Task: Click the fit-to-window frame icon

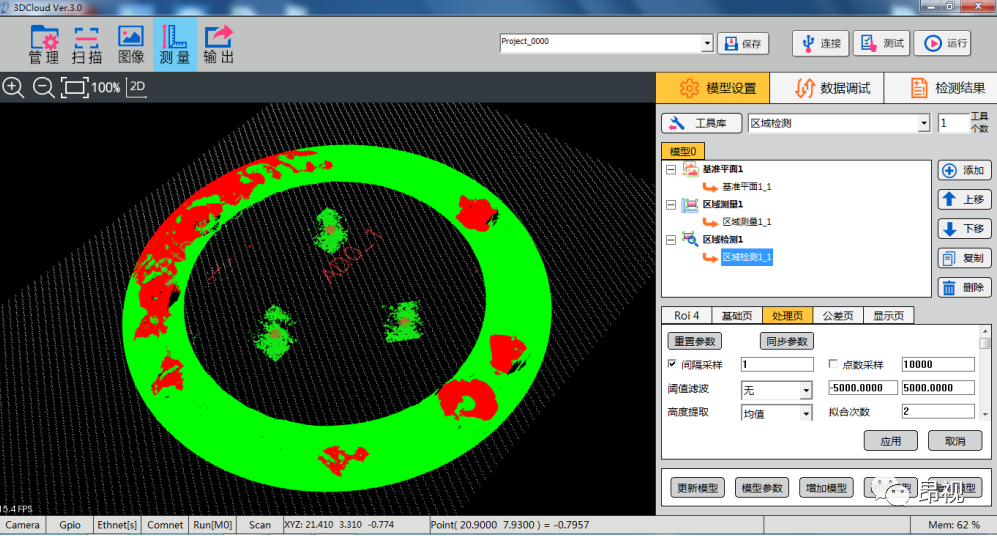Action: point(74,87)
